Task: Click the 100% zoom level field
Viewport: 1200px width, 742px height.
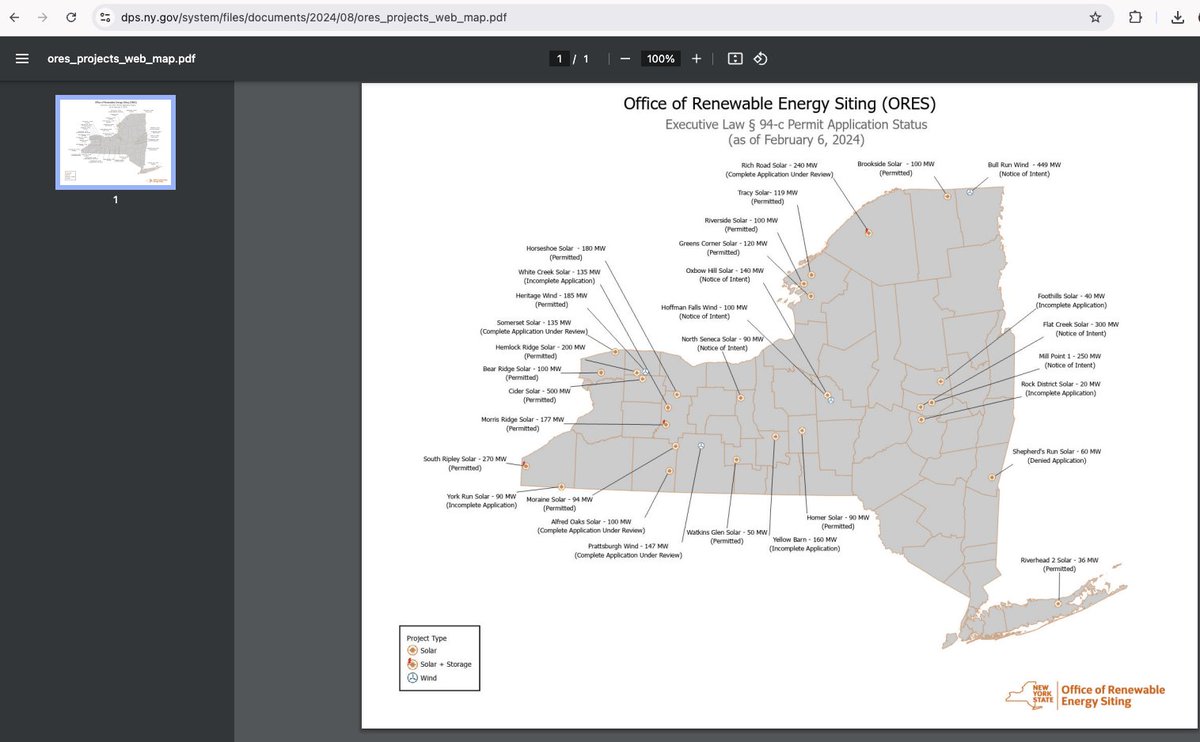Action: 661,59
